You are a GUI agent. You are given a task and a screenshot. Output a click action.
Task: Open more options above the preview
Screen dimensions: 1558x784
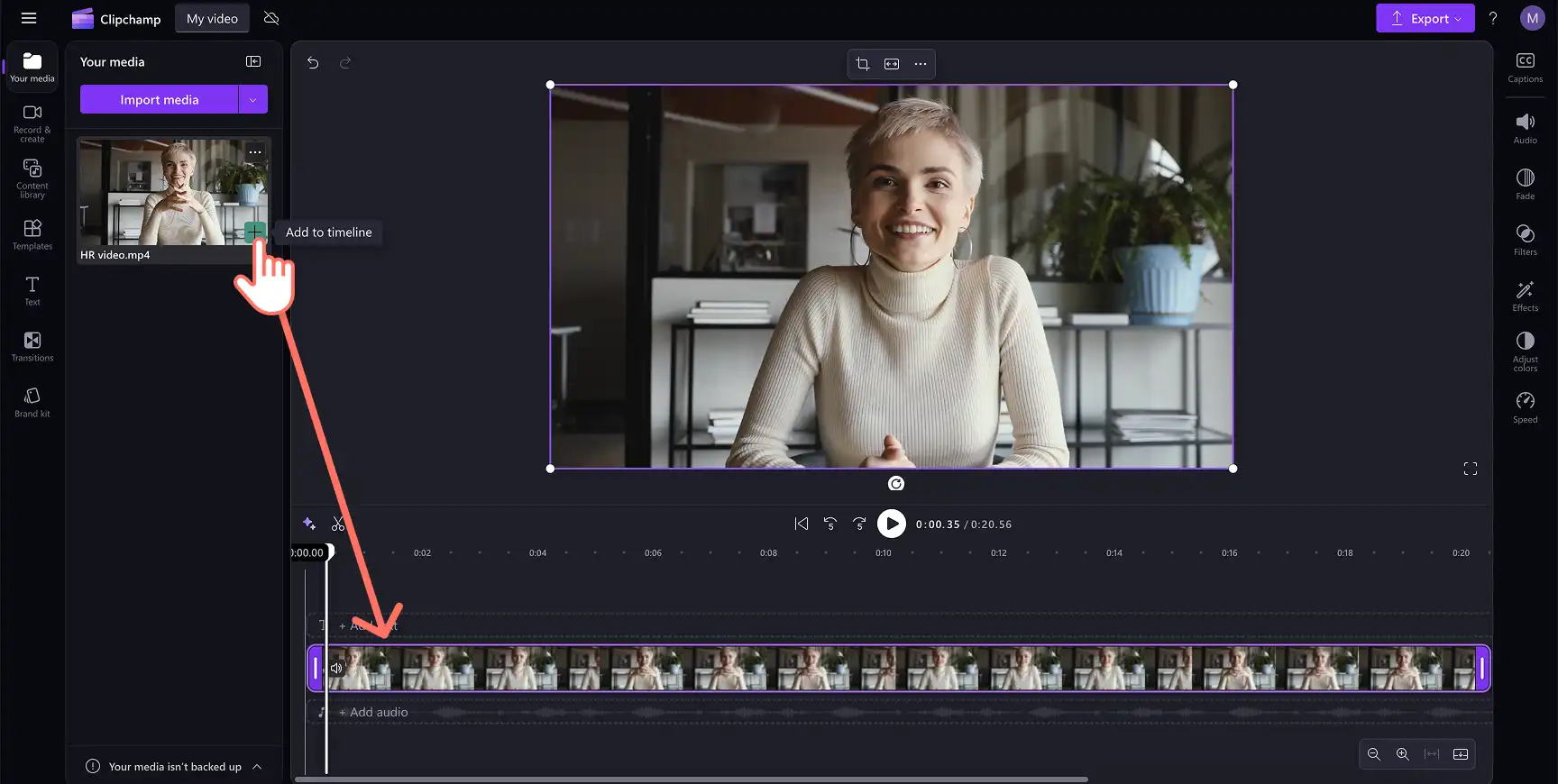click(x=921, y=64)
